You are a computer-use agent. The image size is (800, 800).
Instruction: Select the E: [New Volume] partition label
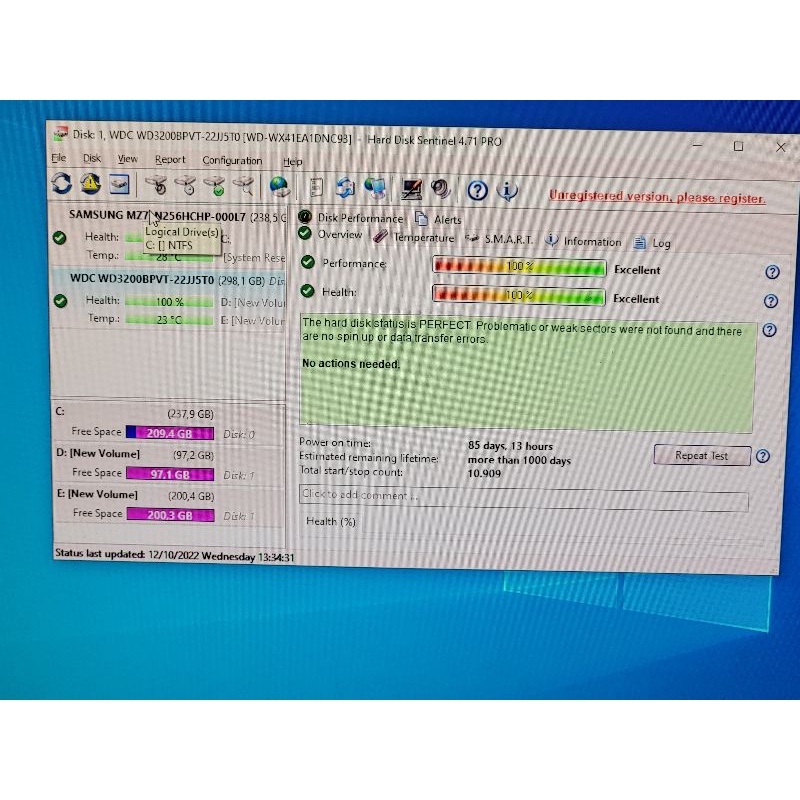[x=97, y=494]
